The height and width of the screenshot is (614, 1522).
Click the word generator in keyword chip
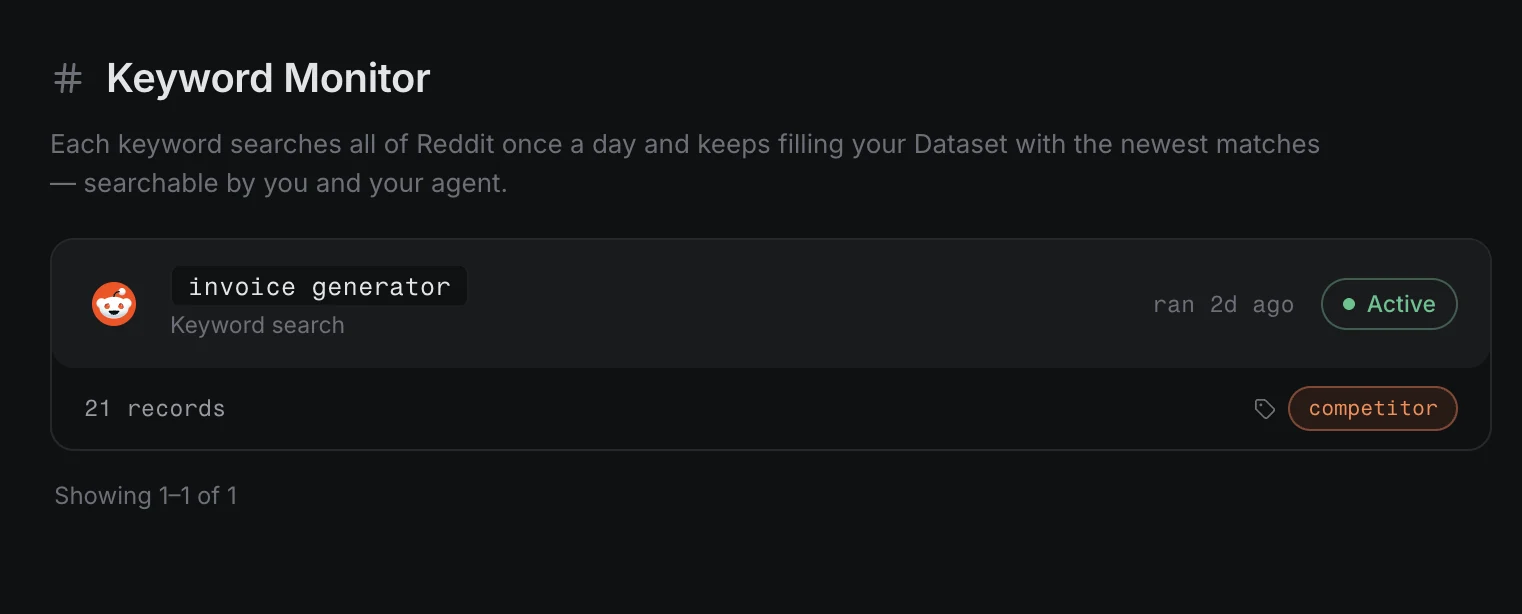[x=381, y=287]
